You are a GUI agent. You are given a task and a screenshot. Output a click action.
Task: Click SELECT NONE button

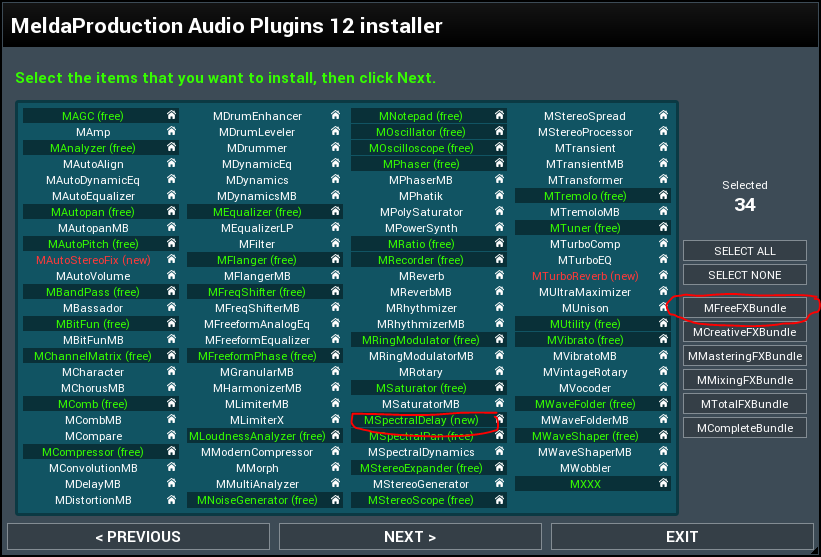[x=745, y=275]
